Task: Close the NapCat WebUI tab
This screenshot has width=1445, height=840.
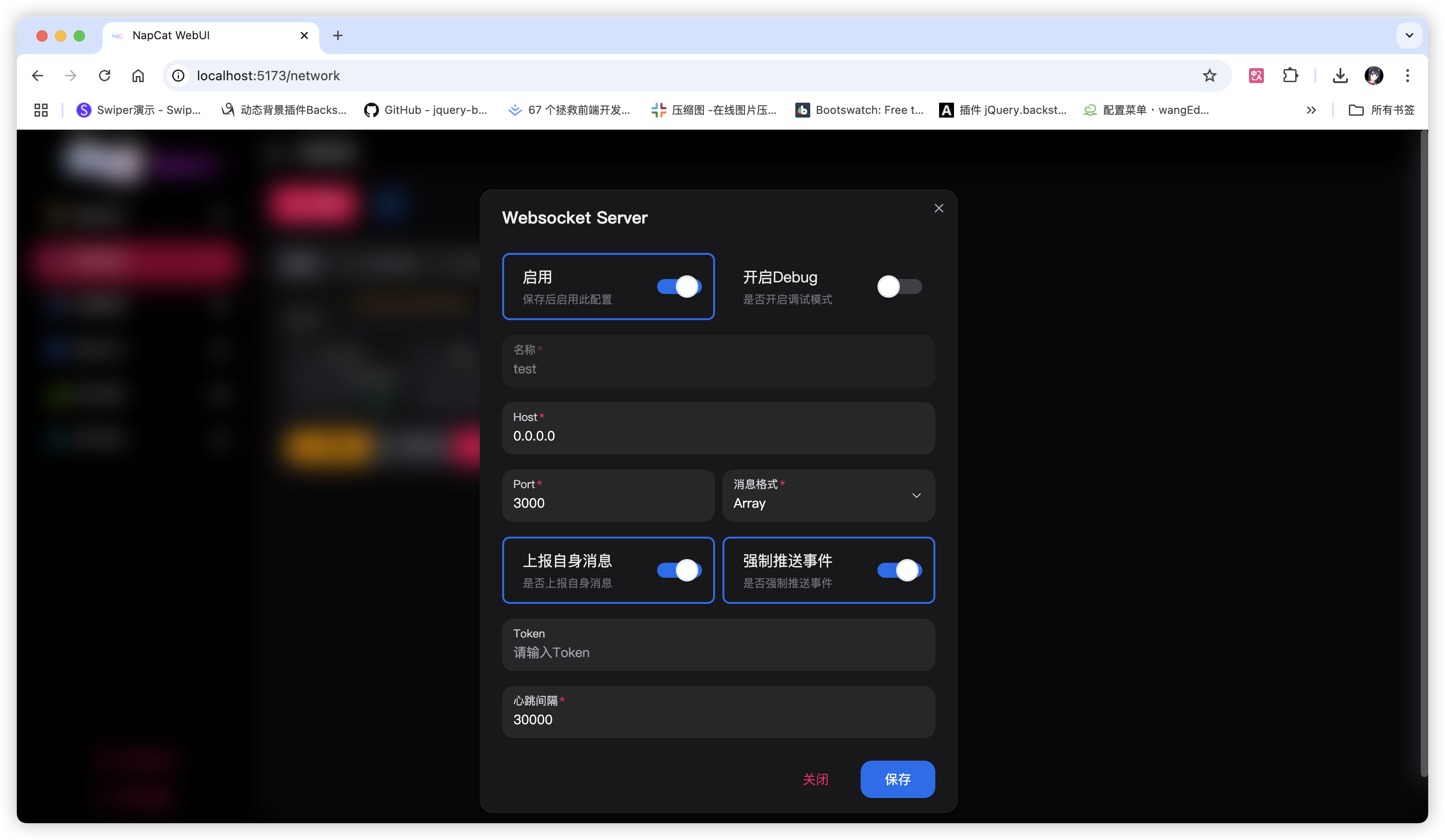Action: click(x=304, y=35)
